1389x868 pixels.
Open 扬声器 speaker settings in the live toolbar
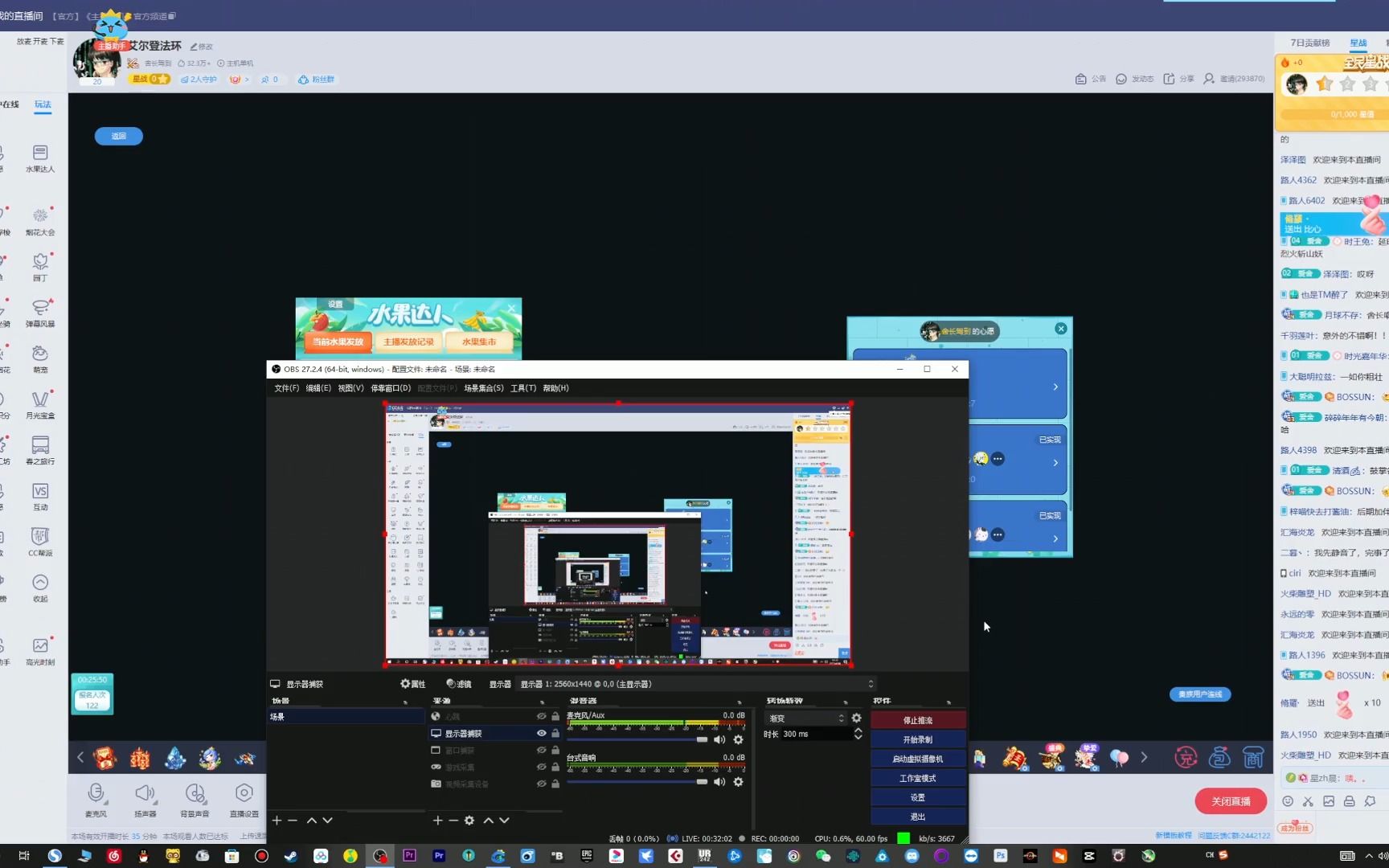pos(145,800)
